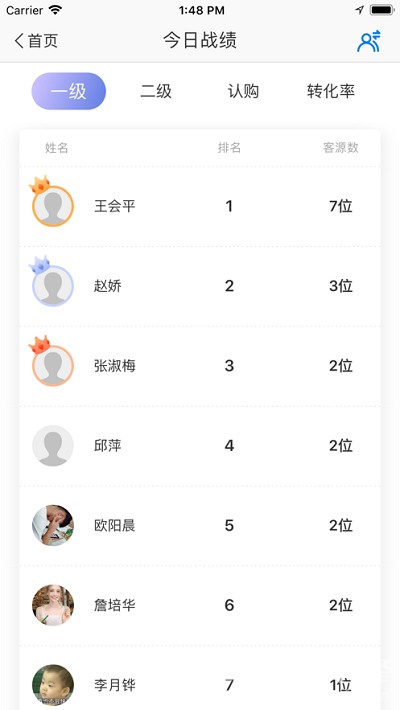
Task: Tap the battery indicator in status bar
Action: coord(381,10)
